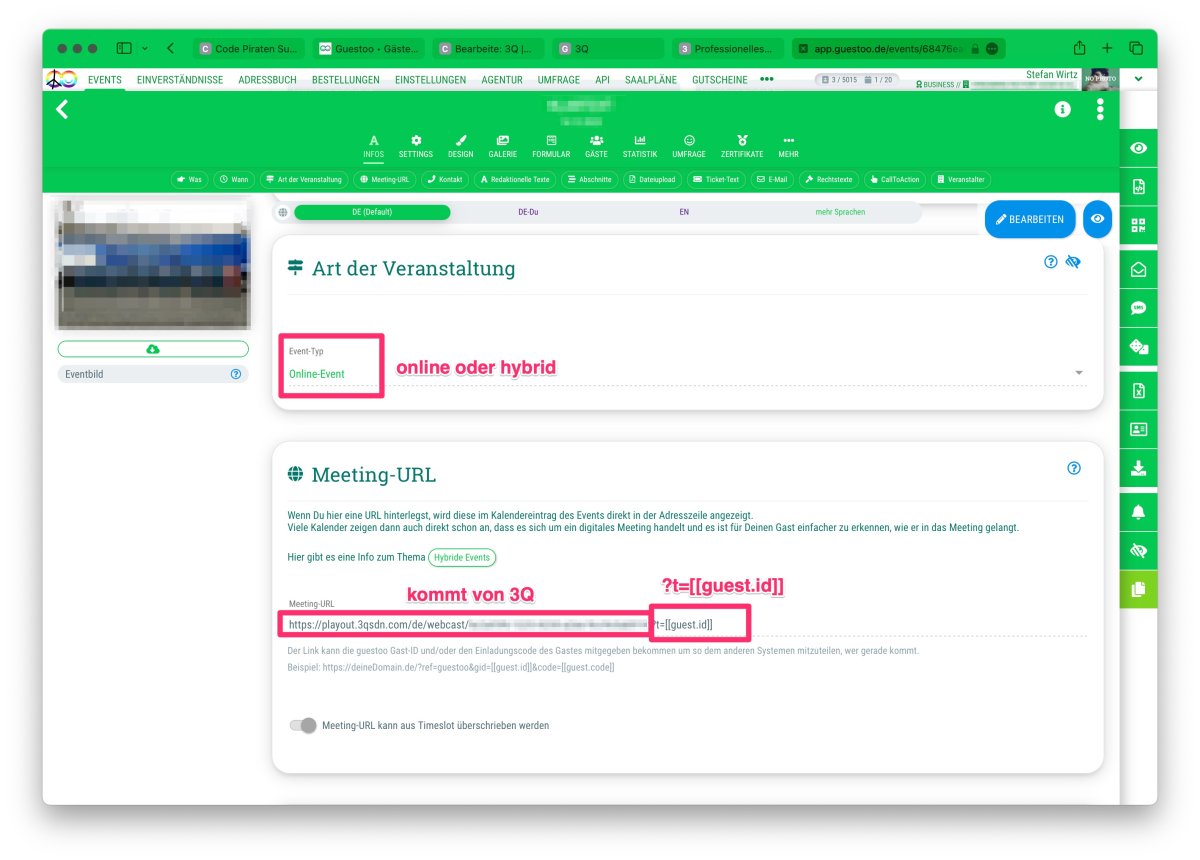Screen dimensions: 1200x860
Task: Click the Bearbeiten button
Action: pyautogui.click(x=1029, y=219)
